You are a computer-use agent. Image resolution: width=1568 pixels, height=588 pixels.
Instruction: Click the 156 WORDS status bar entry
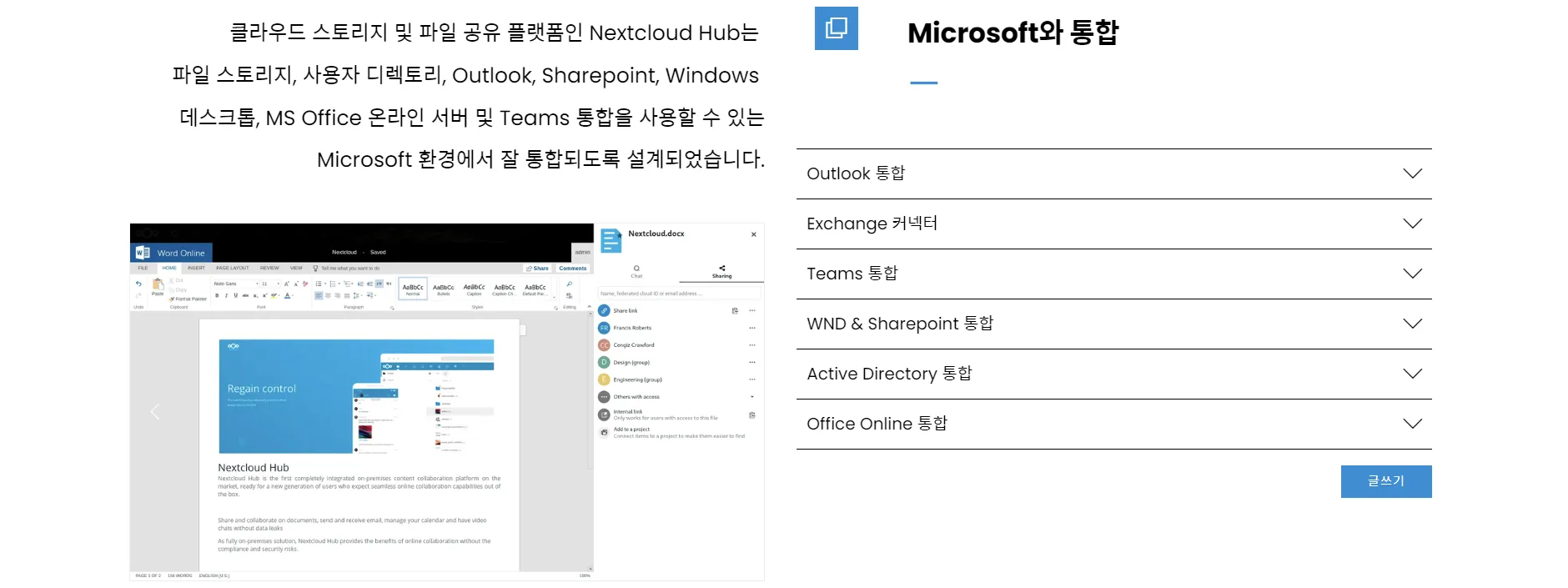pos(179,575)
